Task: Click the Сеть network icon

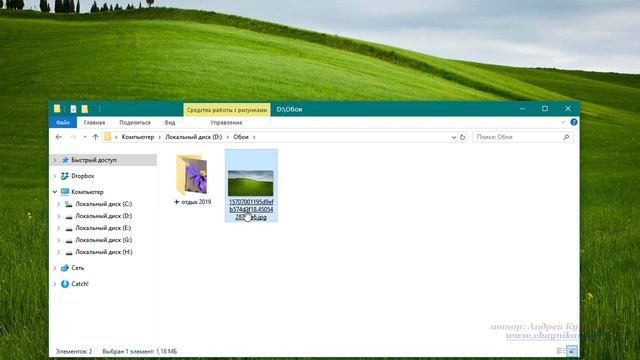Action: 65,268
